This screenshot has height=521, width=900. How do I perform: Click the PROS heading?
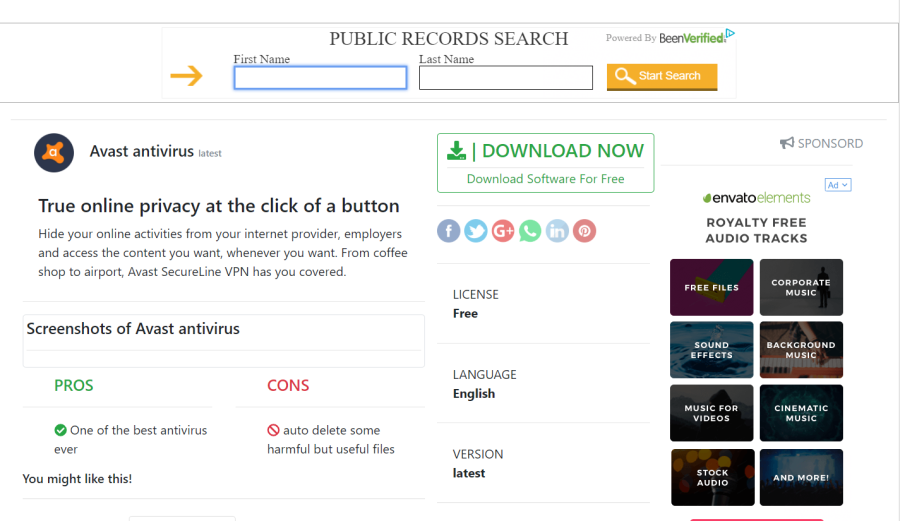tap(73, 386)
